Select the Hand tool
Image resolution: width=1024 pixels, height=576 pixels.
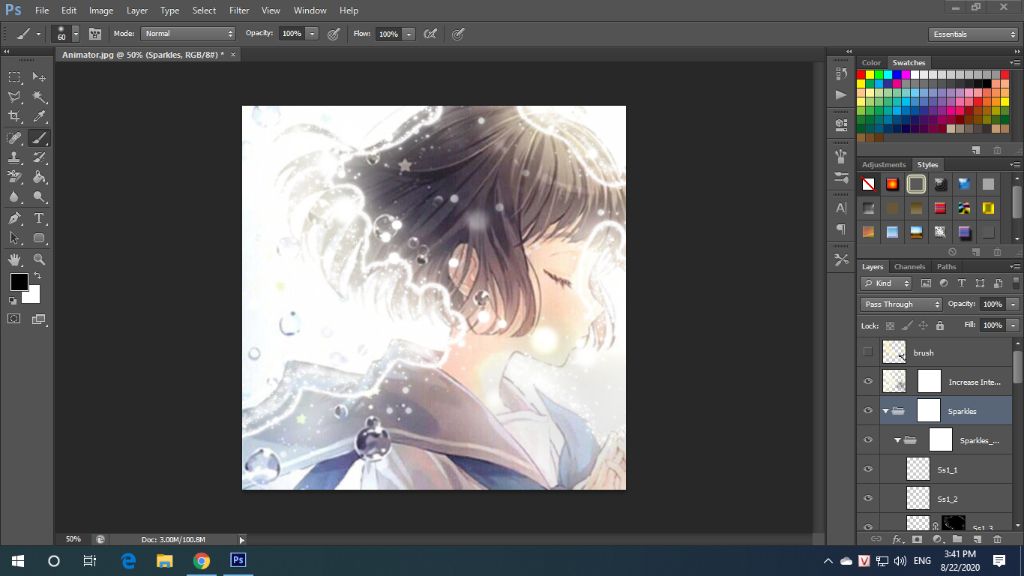(x=14, y=259)
